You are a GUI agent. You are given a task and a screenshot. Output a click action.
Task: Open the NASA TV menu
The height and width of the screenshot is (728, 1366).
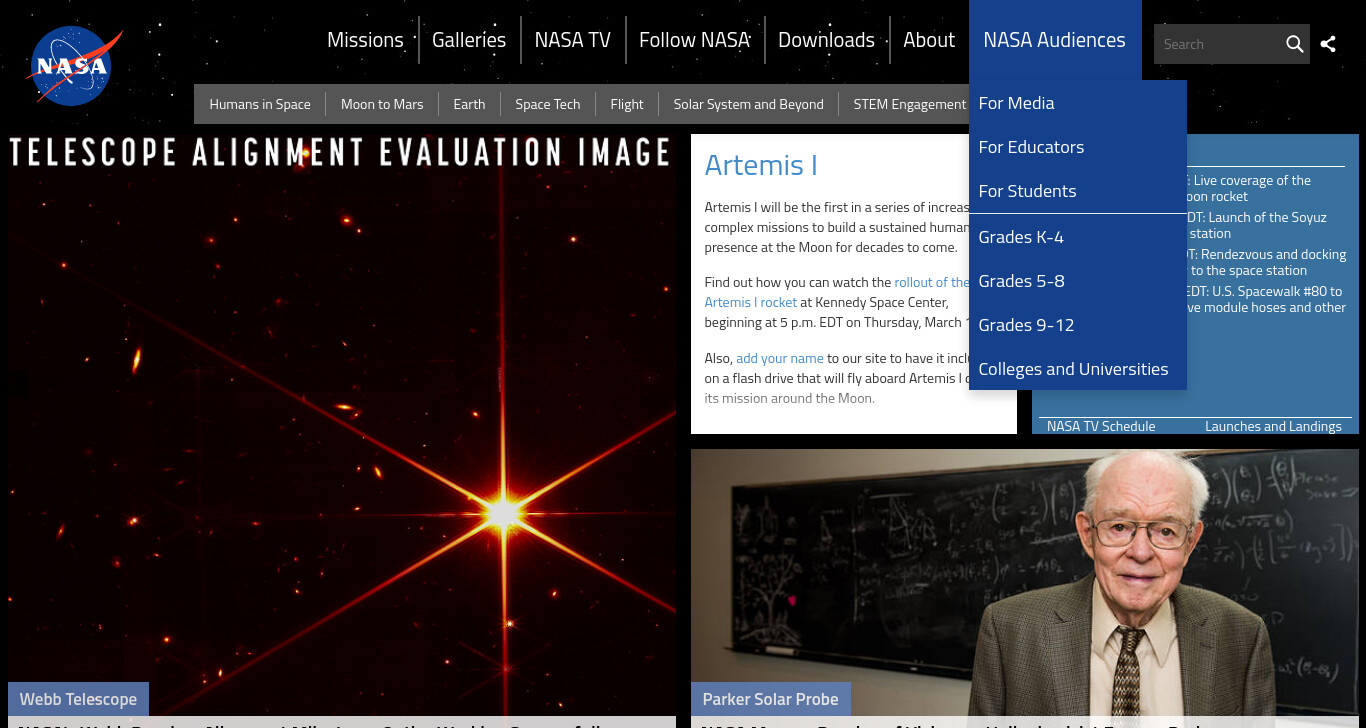click(572, 40)
